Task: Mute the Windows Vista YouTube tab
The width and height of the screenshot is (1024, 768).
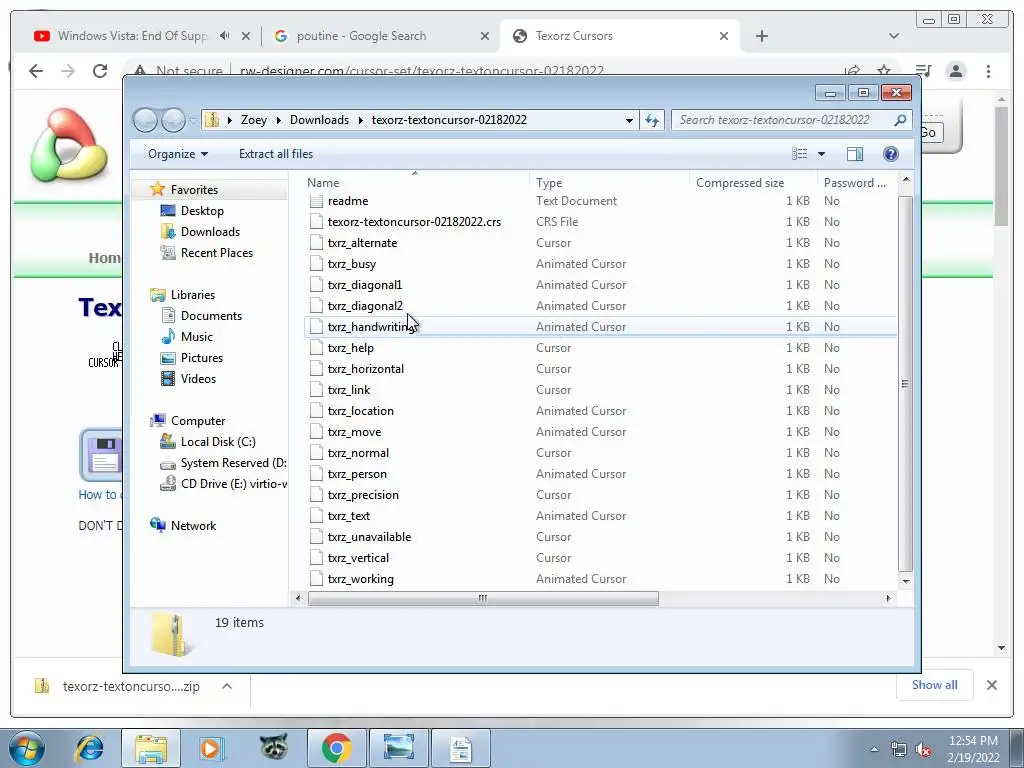Action: [x=225, y=36]
